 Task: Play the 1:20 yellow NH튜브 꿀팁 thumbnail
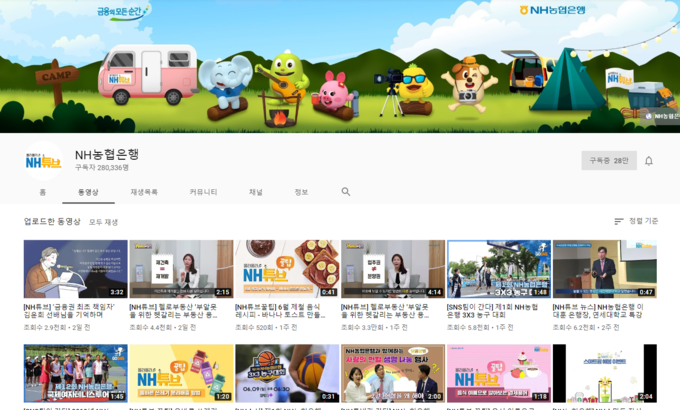click(181, 374)
